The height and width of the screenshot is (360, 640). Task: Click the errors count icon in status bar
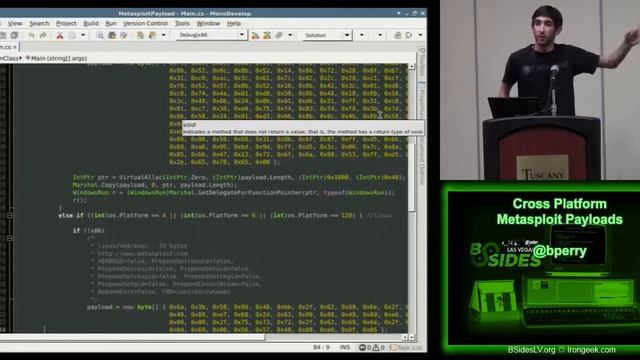(x=362, y=348)
